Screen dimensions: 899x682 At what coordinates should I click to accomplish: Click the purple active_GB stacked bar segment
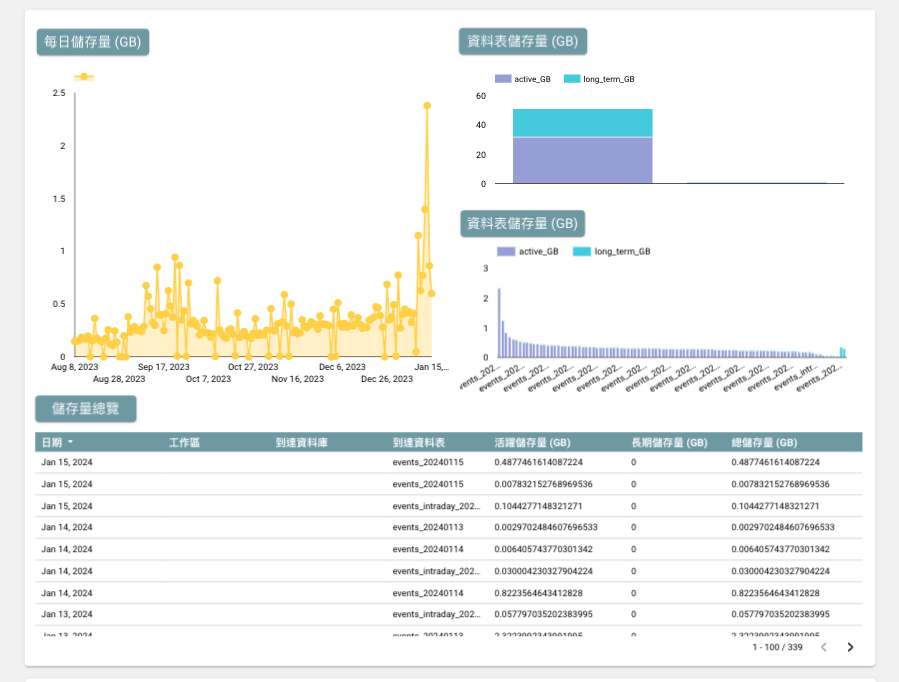pos(582,160)
